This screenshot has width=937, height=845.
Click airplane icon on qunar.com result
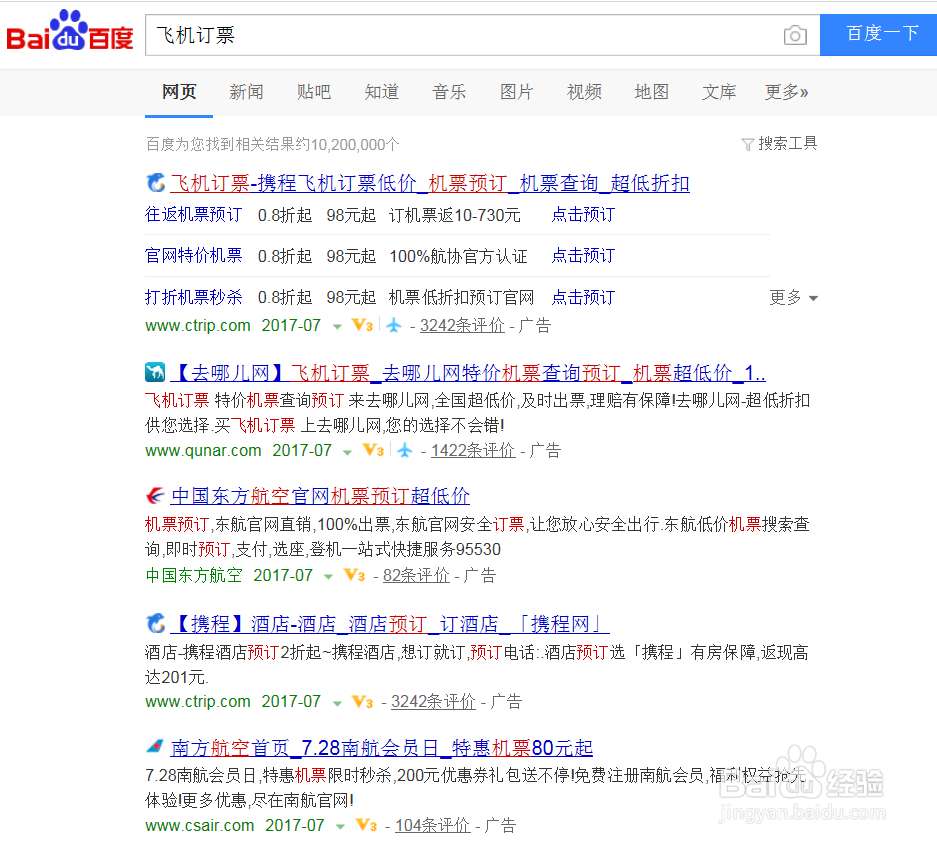click(x=405, y=450)
